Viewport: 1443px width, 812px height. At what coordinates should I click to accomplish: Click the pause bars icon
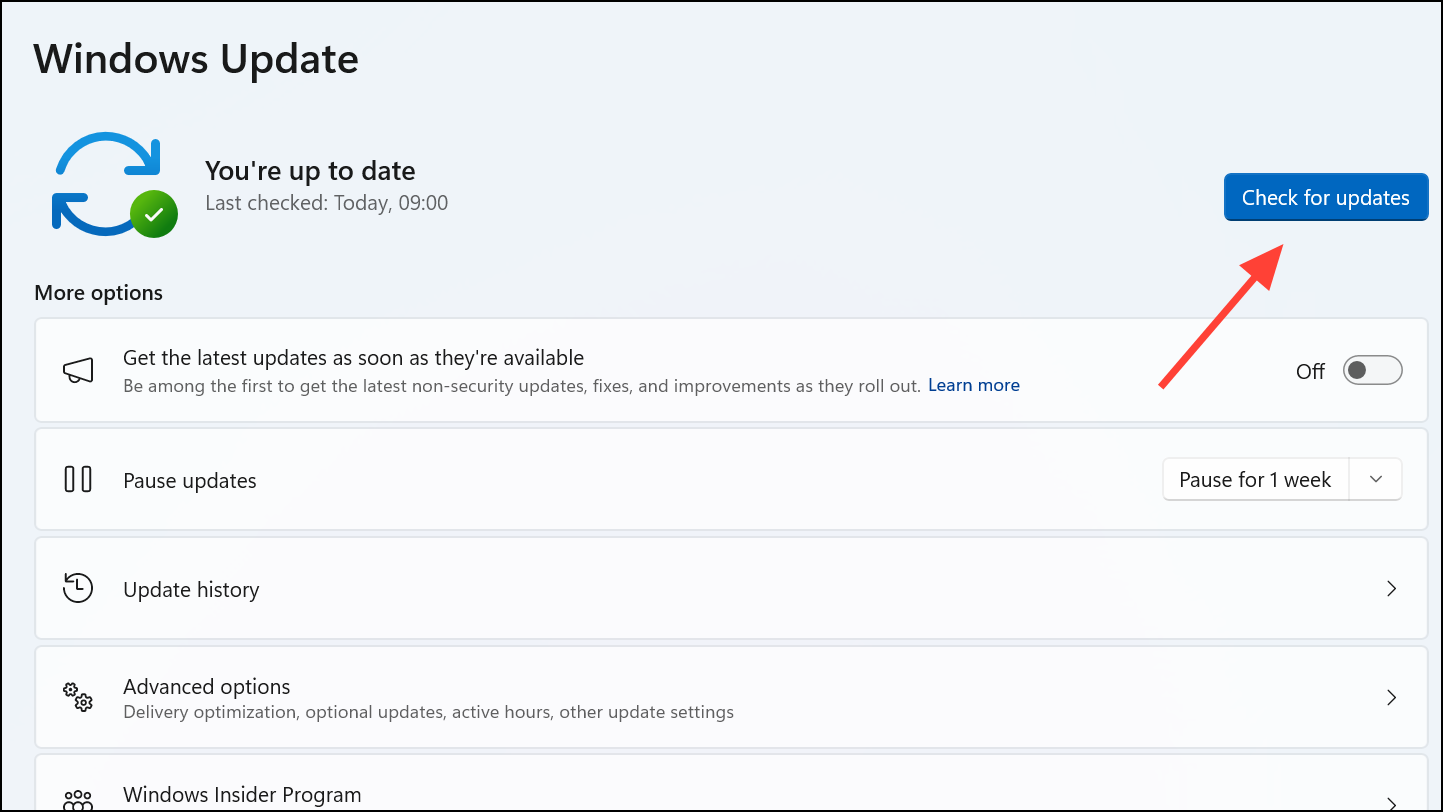pos(78,480)
